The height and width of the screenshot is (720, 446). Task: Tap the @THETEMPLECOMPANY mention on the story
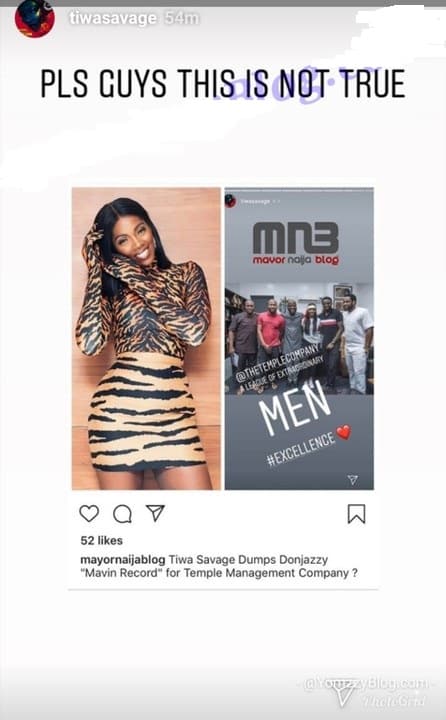click(277, 362)
